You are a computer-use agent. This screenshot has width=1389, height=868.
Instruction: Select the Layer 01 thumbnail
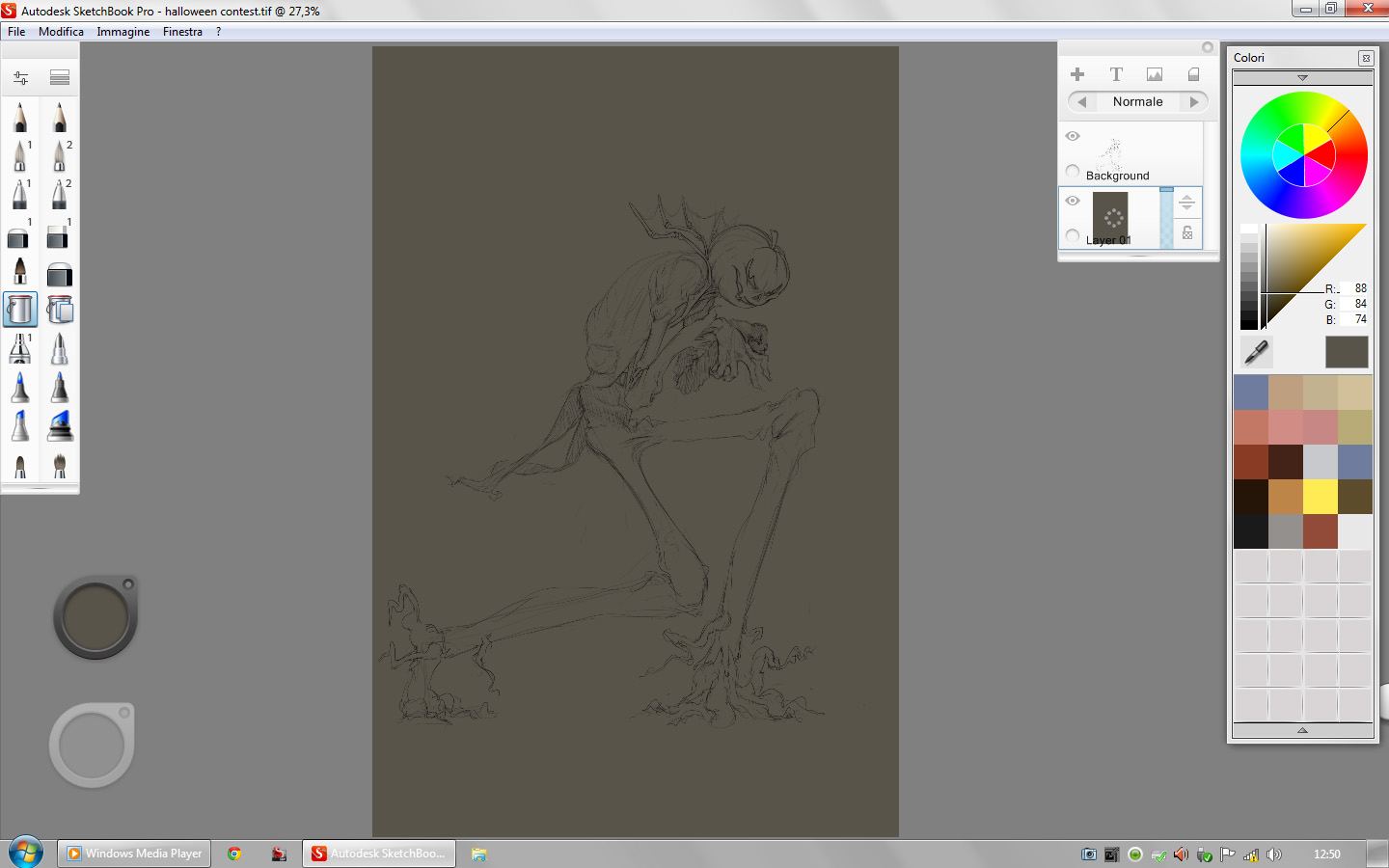(1110, 216)
